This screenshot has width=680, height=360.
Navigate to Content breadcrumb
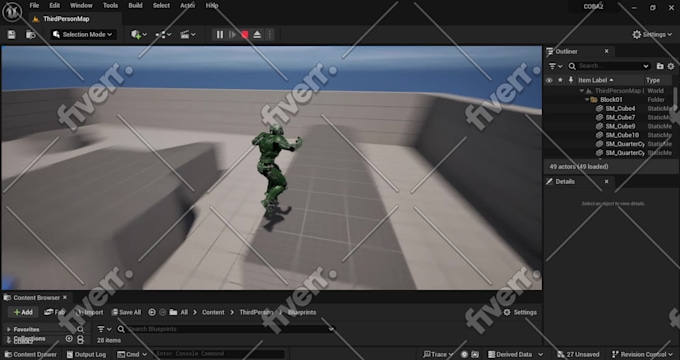pyautogui.click(x=213, y=312)
